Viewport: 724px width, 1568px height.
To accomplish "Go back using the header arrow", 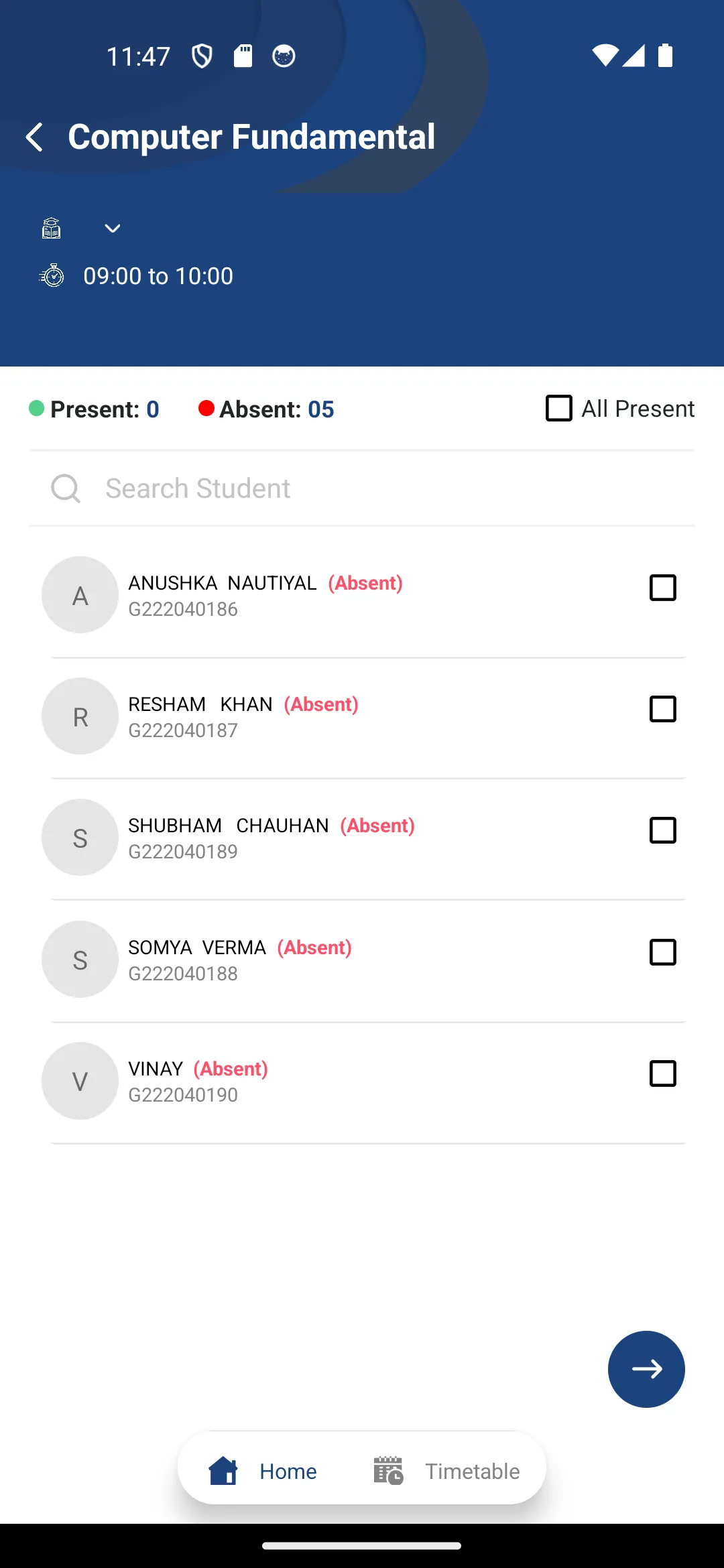I will tap(35, 137).
